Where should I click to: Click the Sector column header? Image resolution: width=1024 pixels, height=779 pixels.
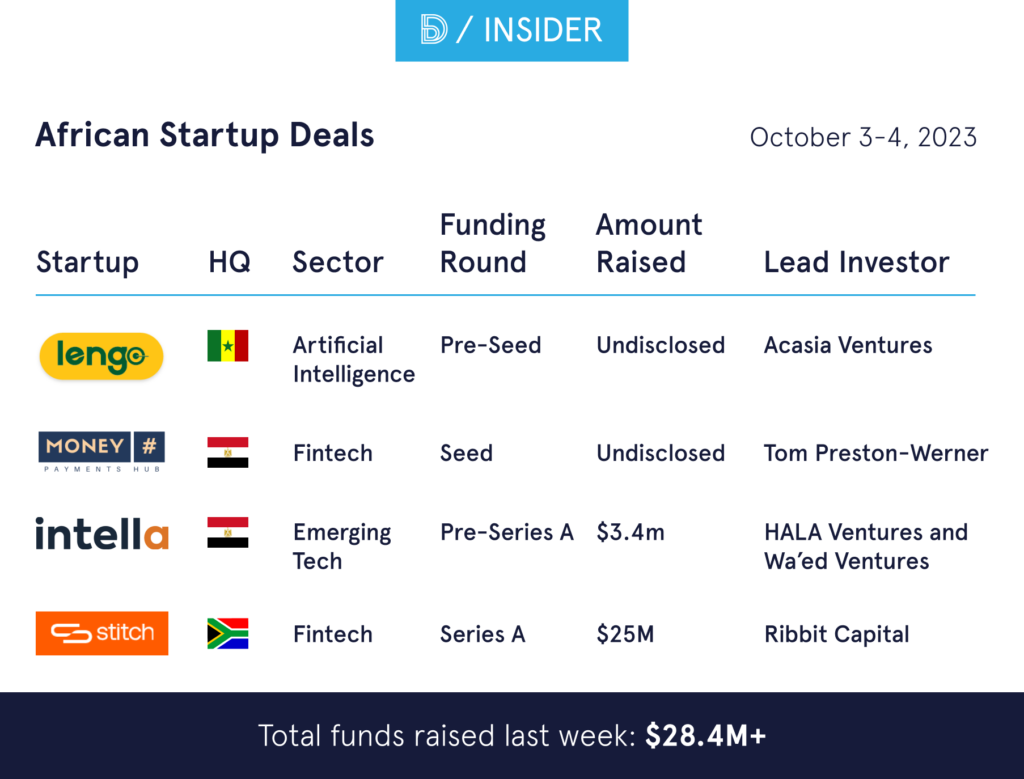click(338, 263)
